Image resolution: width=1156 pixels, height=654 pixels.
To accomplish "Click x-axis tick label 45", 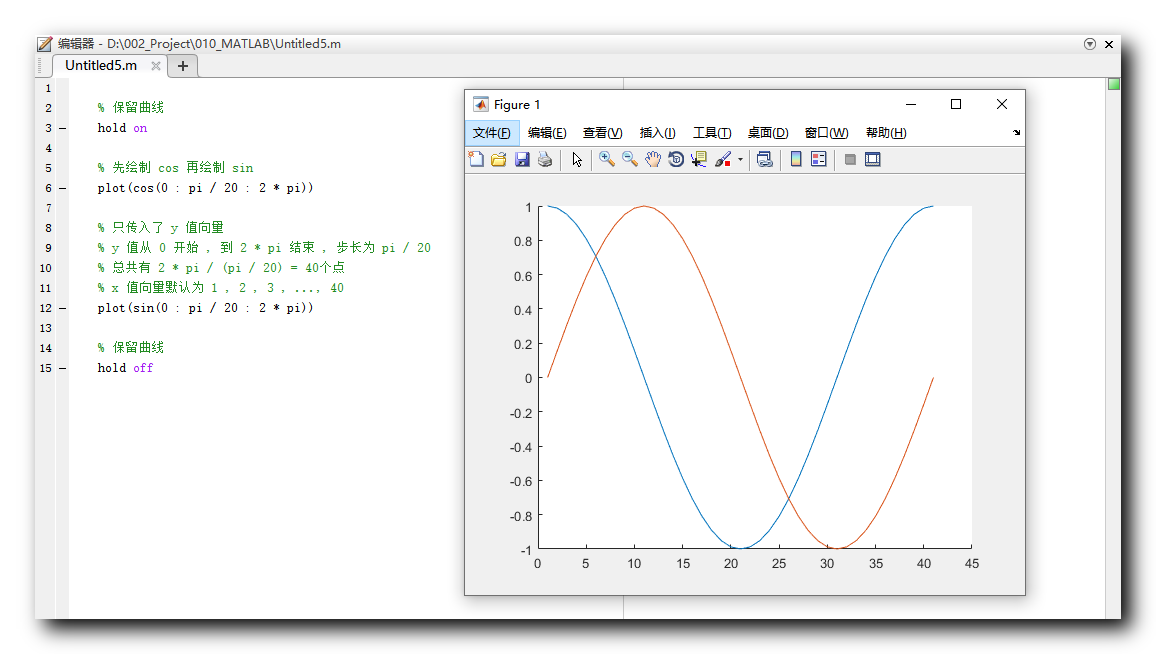I will pyautogui.click(x=972, y=564).
